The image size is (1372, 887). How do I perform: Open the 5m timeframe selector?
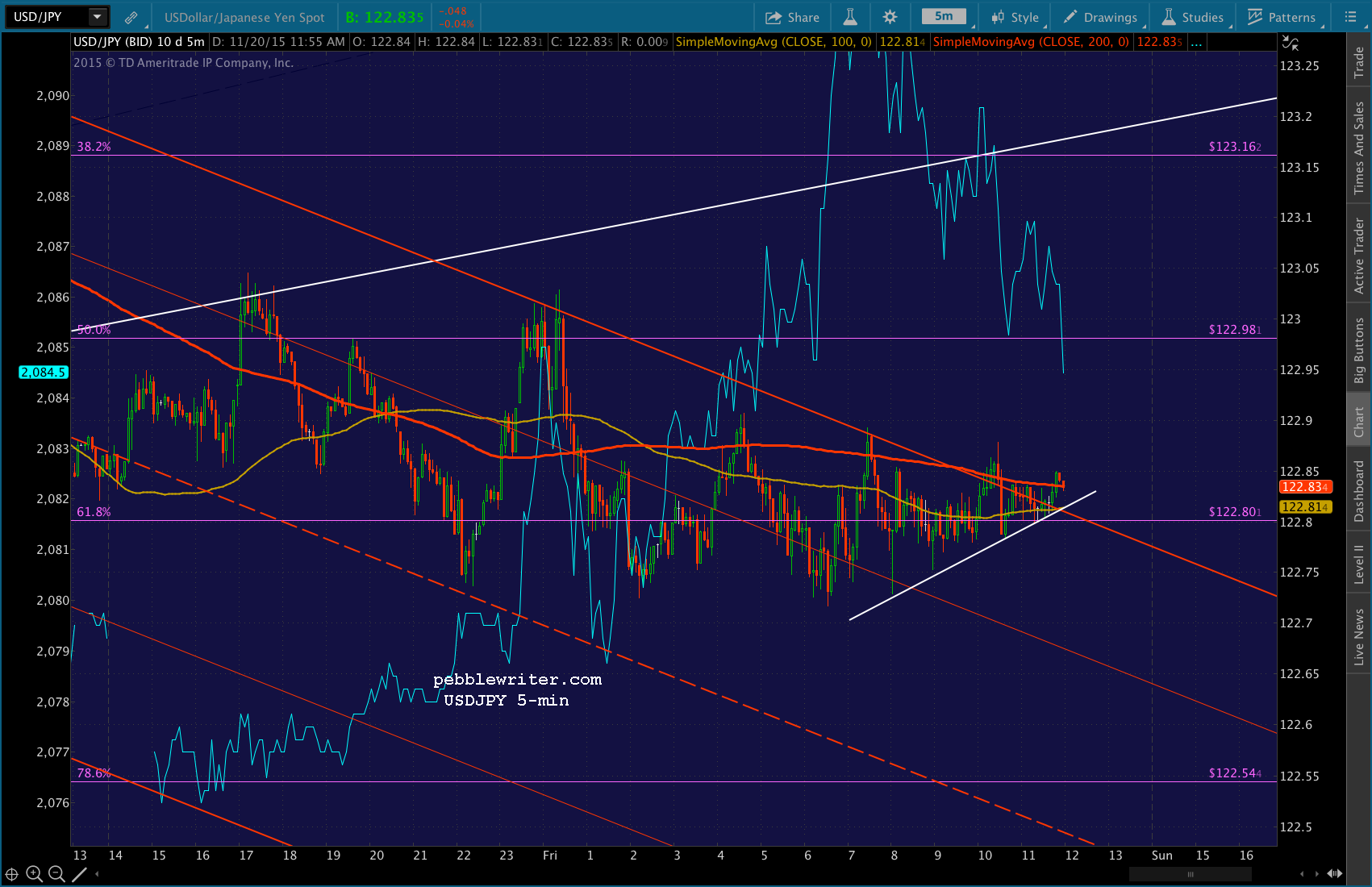point(944,17)
